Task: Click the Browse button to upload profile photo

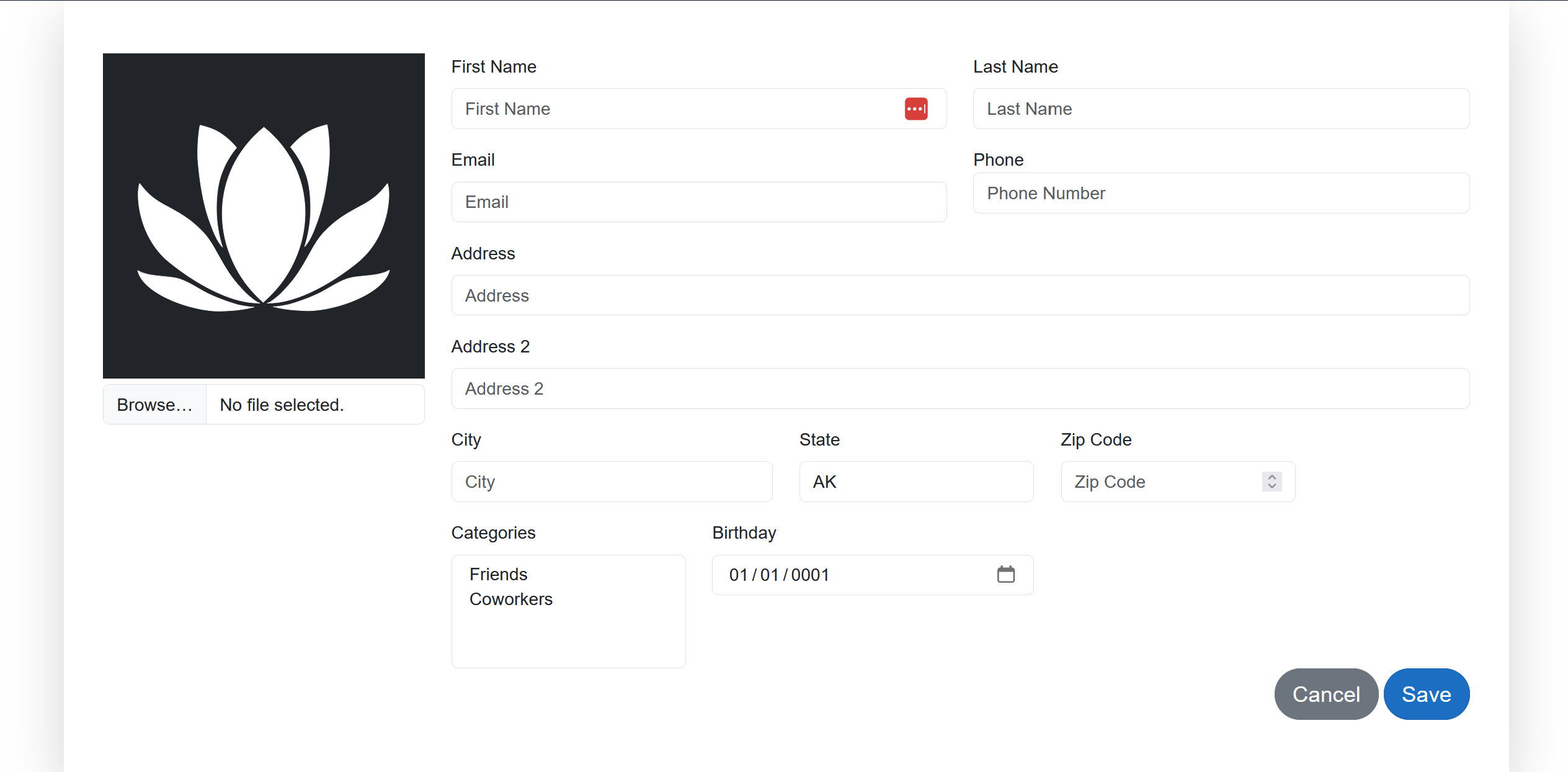Action: click(155, 405)
